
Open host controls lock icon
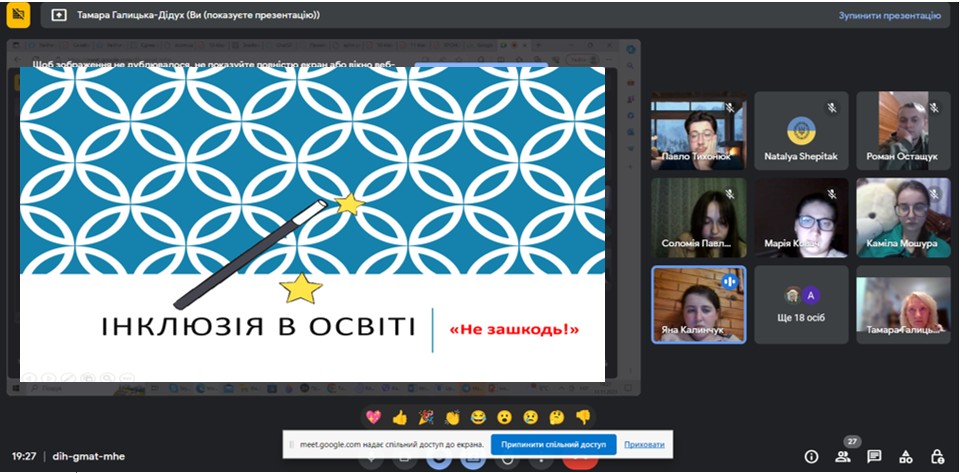[937, 457]
